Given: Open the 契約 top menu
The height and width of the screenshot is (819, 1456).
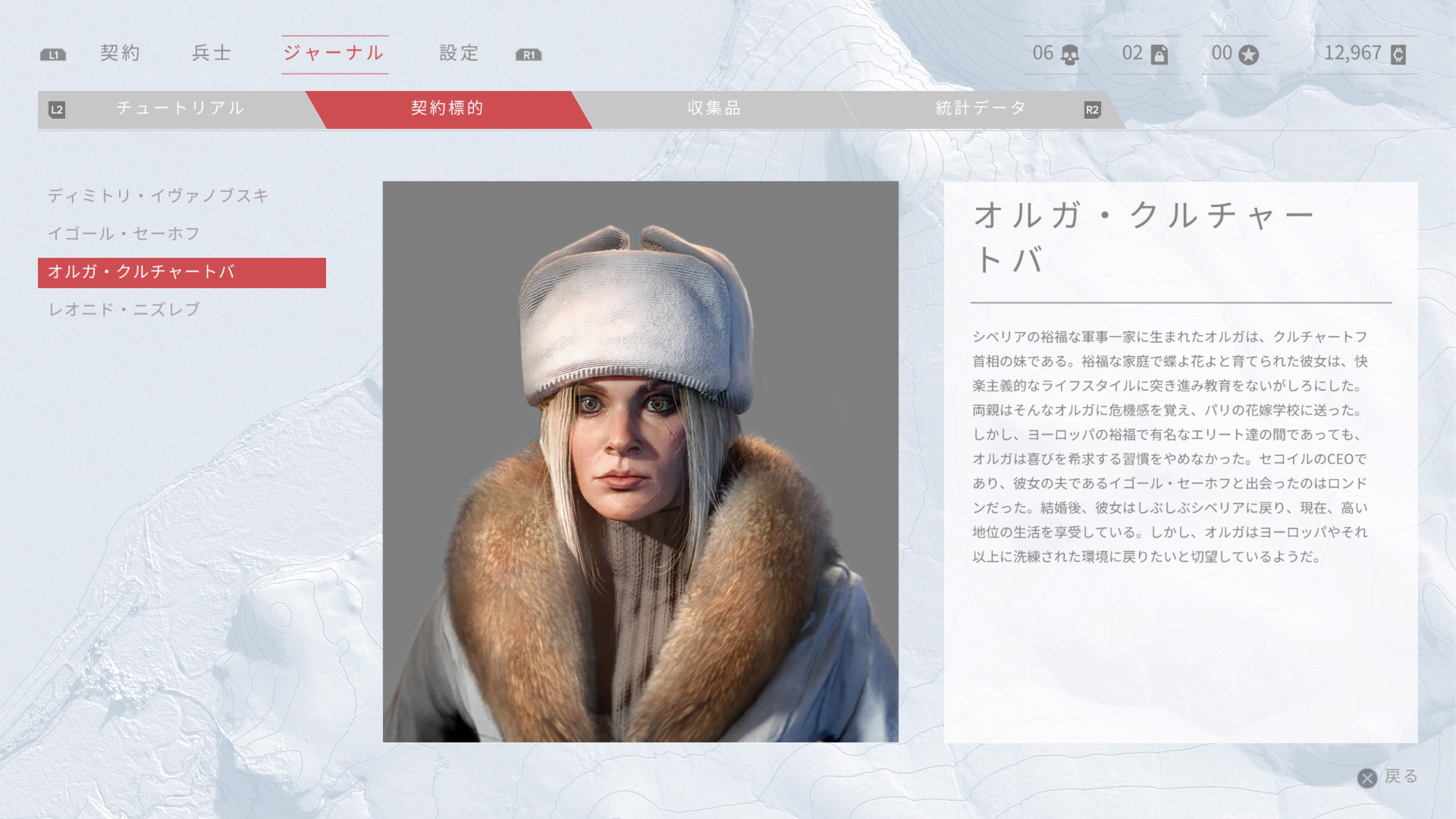Looking at the screenshot, I should click(x=121, y=53).
